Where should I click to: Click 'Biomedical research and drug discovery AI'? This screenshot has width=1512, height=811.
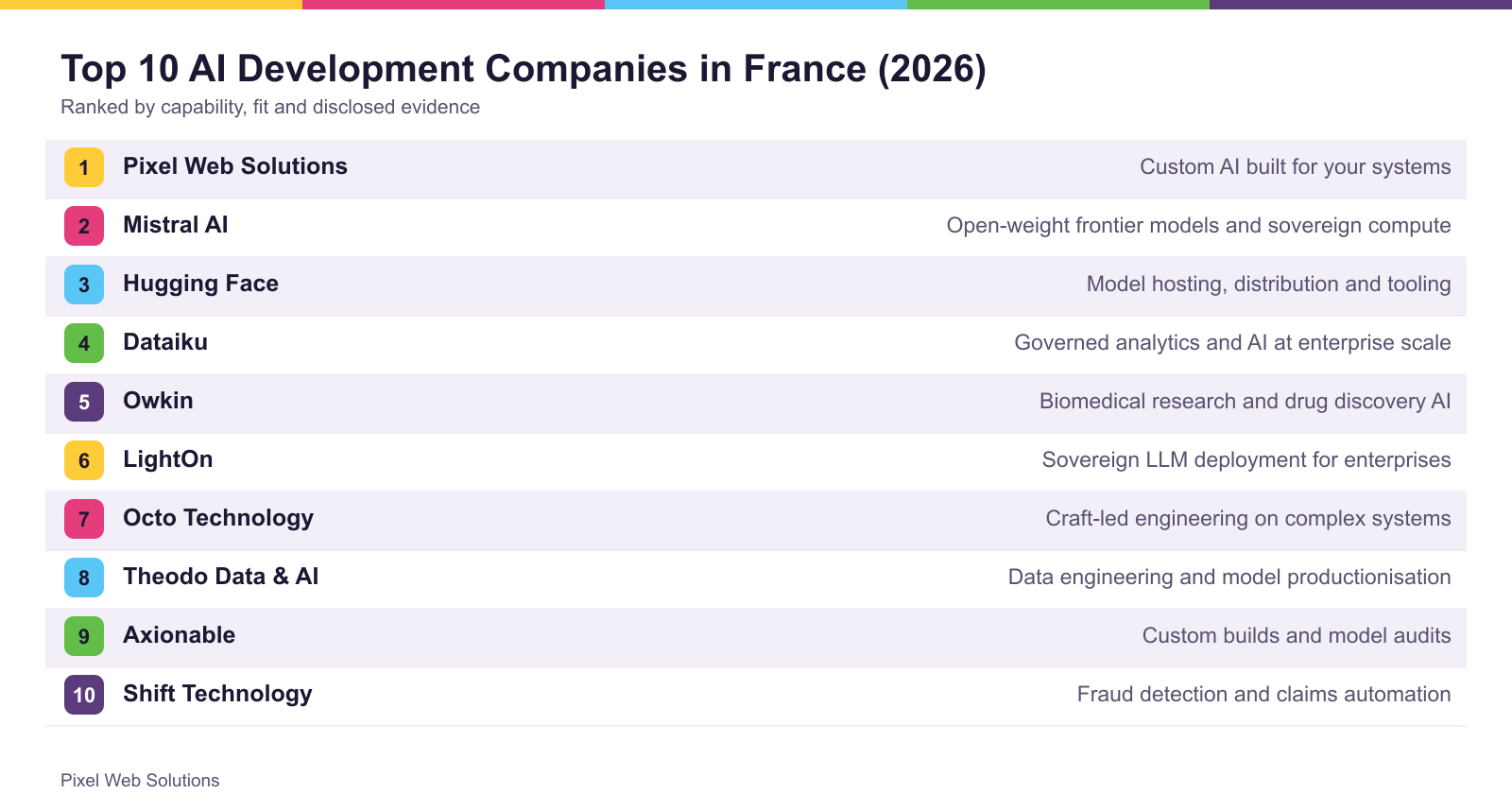[x=1246, y=402]
